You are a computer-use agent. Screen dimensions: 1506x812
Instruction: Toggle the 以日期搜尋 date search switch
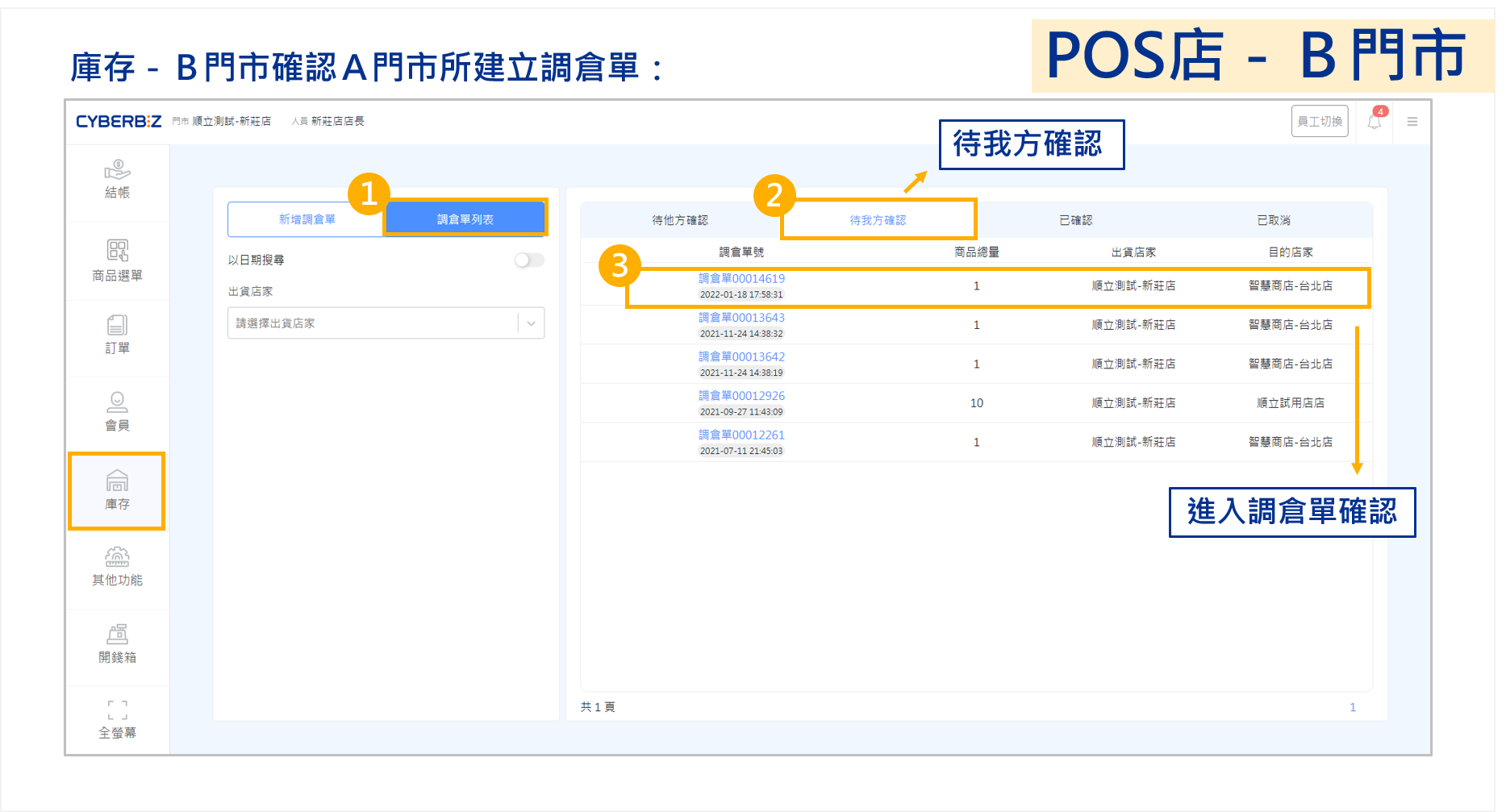(529, 260)
